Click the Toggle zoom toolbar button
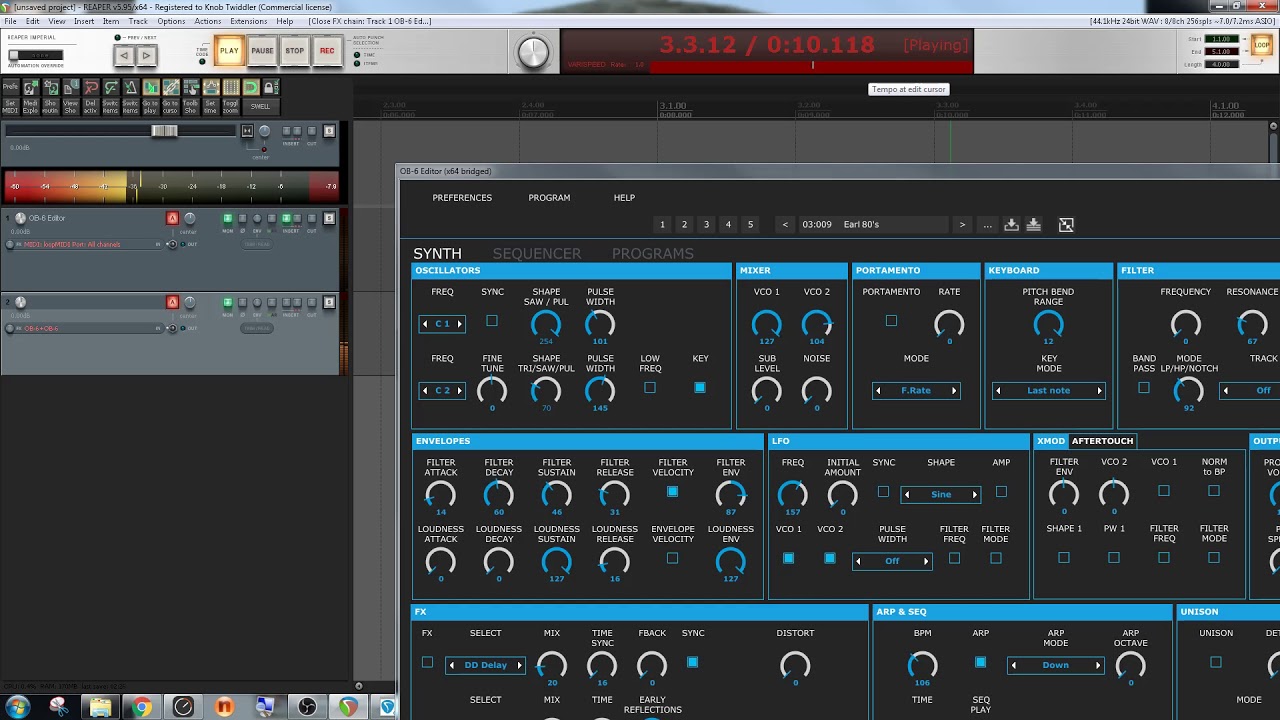The width and height of the screenshot is (1280, 720). [231, 106]
